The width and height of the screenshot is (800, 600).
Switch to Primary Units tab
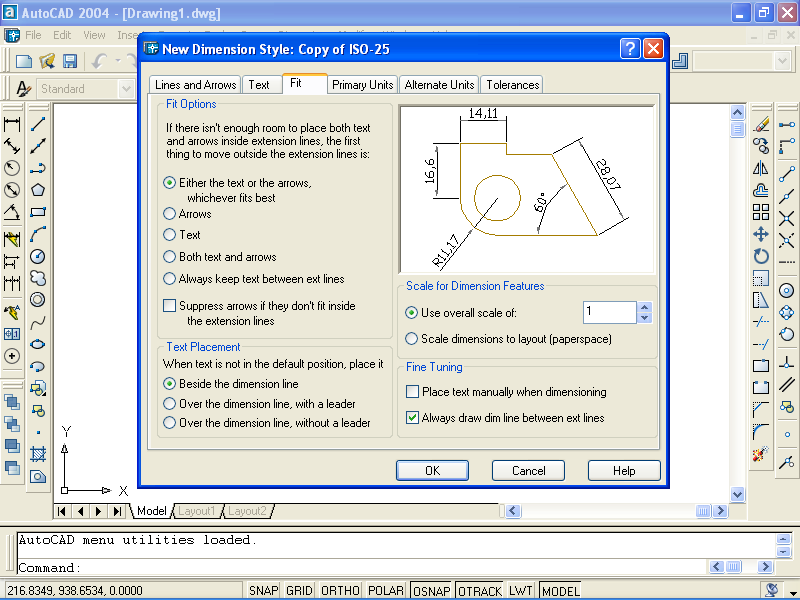click(x=362, y=85)
